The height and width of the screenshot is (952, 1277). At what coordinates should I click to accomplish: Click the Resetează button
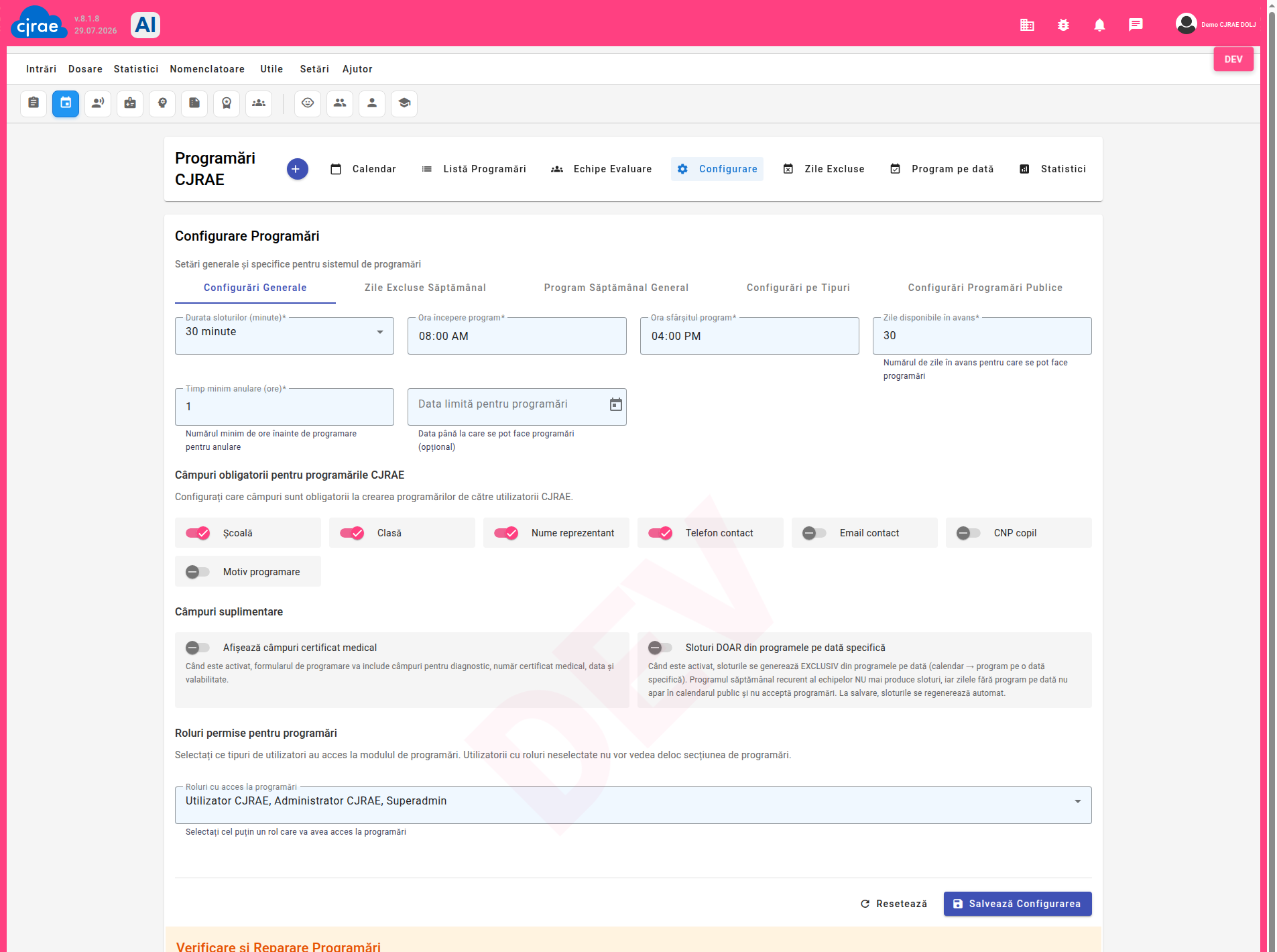click(x=894, y=904)
